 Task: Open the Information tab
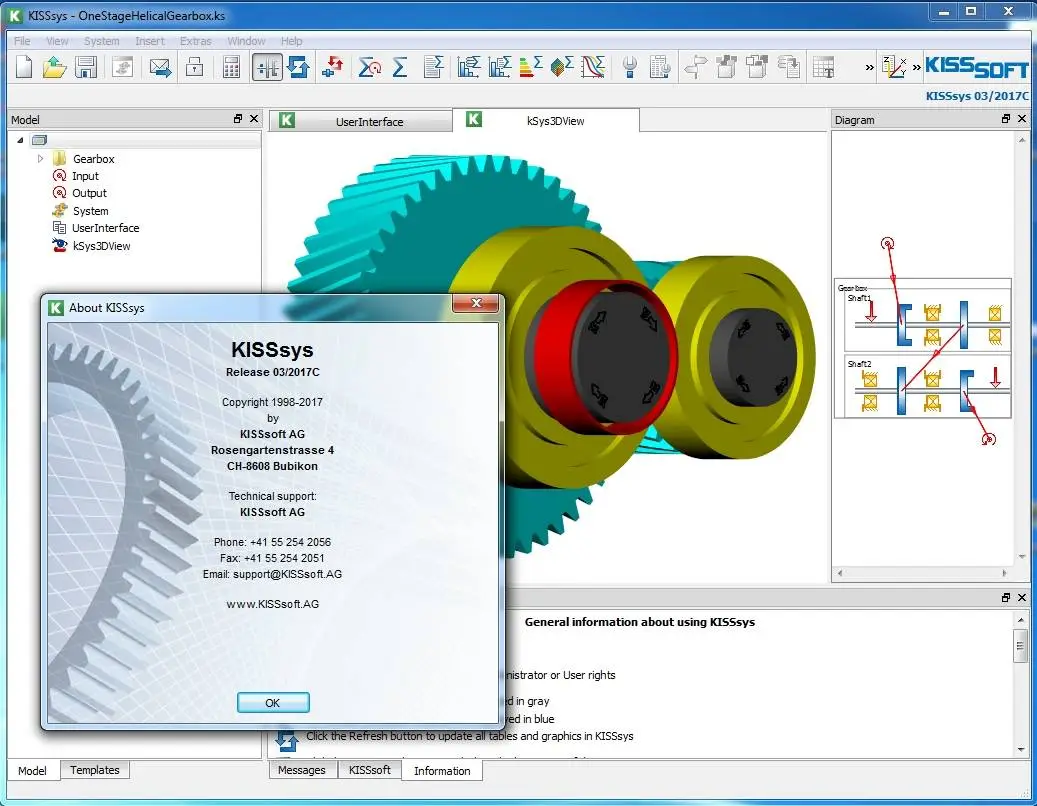(442, 770)
